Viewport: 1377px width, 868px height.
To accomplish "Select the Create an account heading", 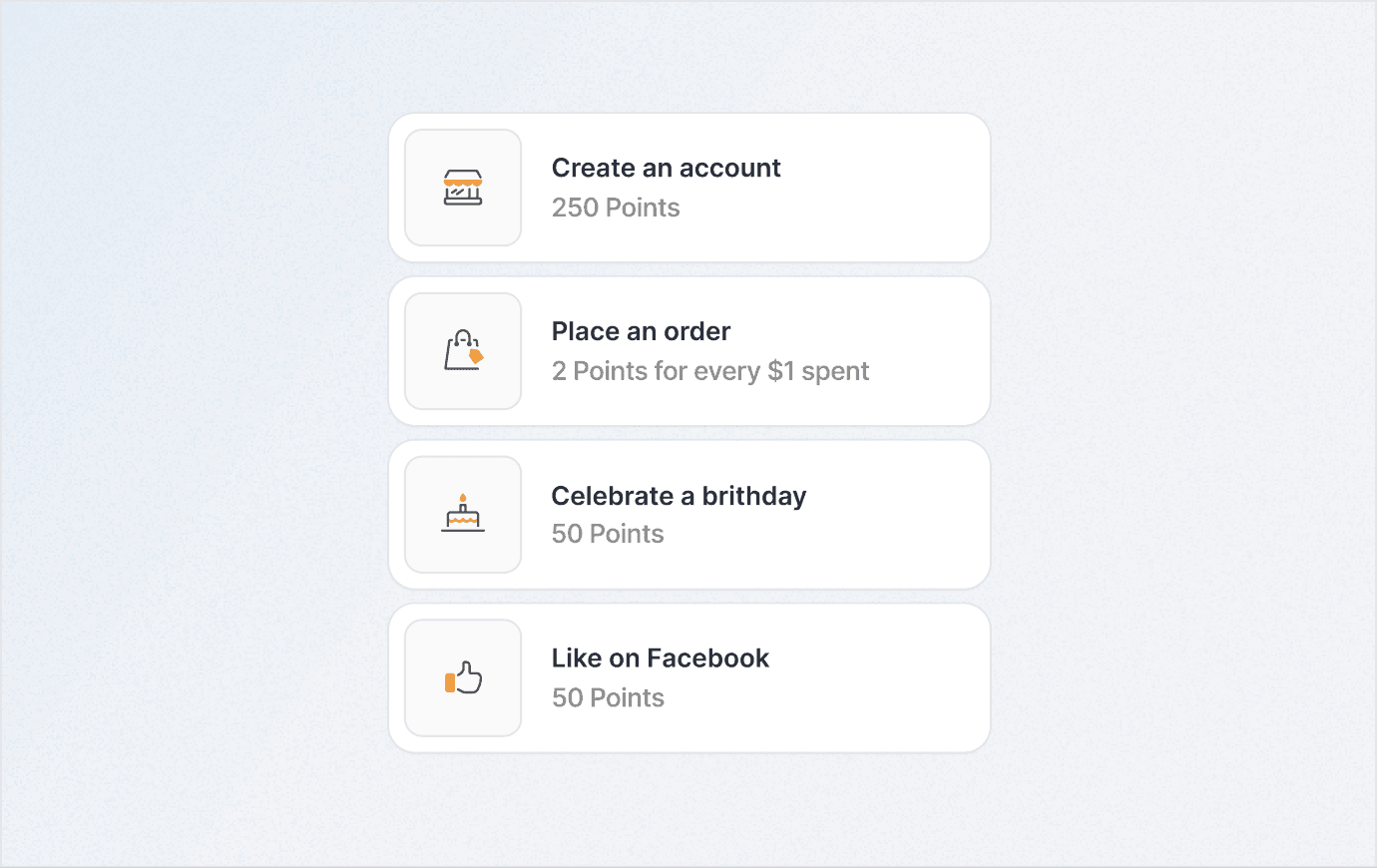I will (666, 168).
